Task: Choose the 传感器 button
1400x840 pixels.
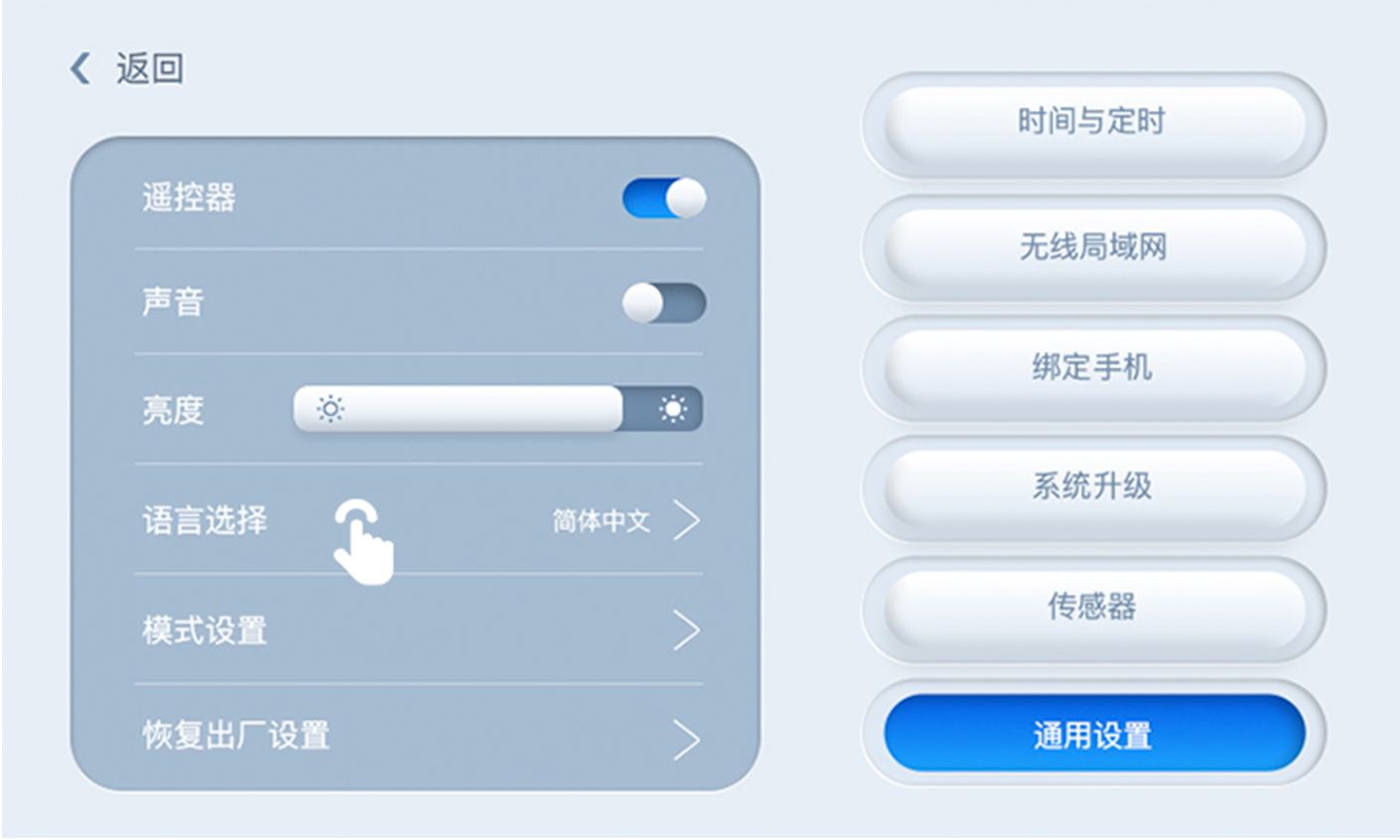Action: tap(1093, 607)
